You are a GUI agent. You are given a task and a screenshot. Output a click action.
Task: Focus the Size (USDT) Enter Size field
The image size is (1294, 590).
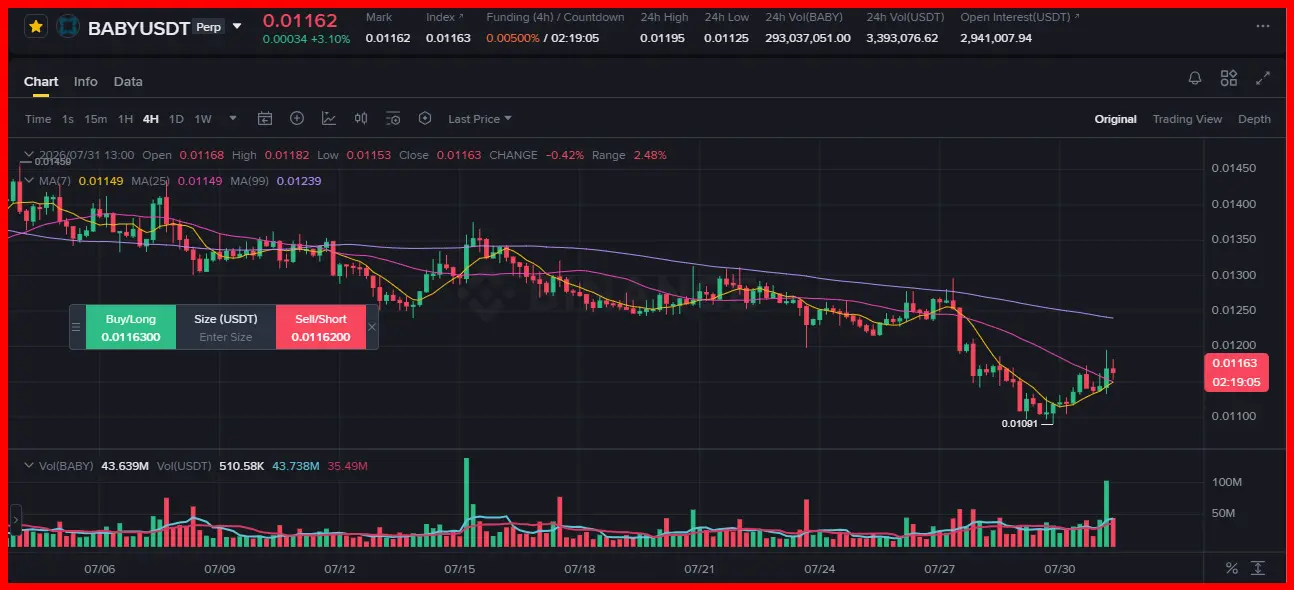226,337
